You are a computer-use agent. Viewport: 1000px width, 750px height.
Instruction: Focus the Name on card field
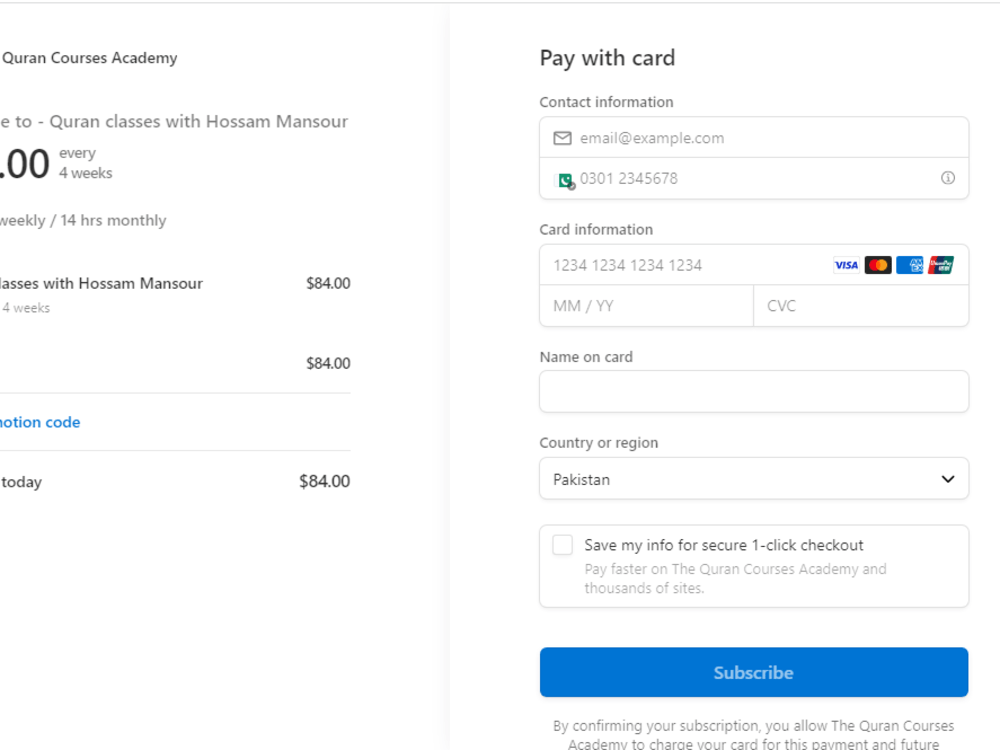click(754, 391)
